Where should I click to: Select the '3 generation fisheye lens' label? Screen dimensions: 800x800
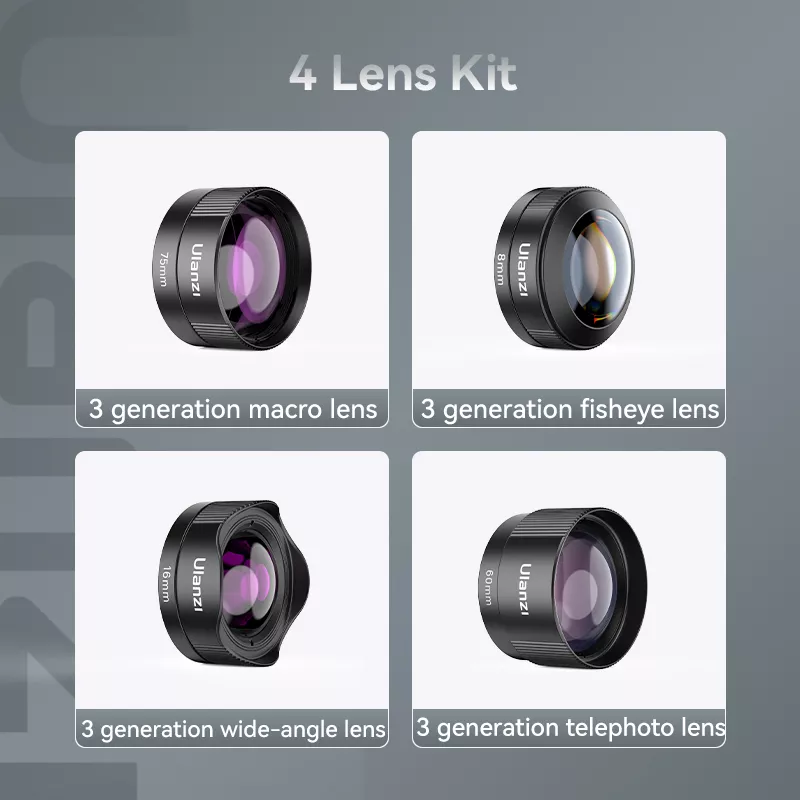click(569, 409)
